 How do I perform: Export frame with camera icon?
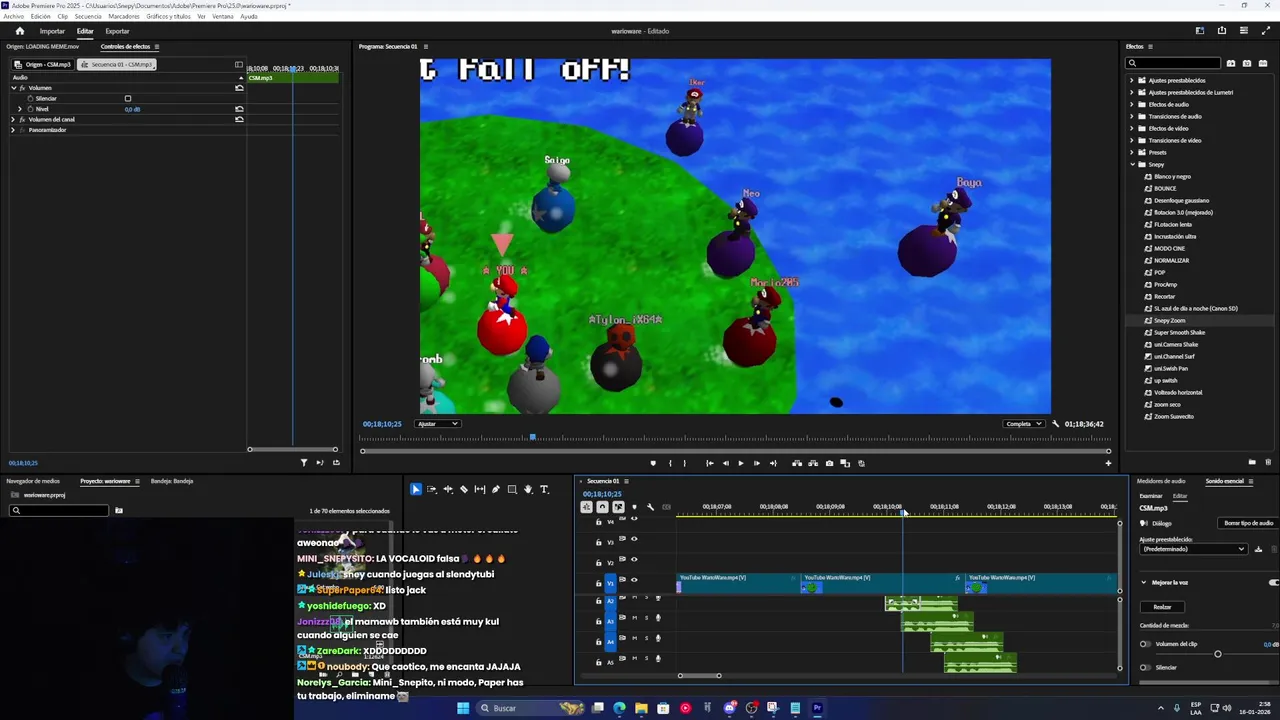pos(829,463)
